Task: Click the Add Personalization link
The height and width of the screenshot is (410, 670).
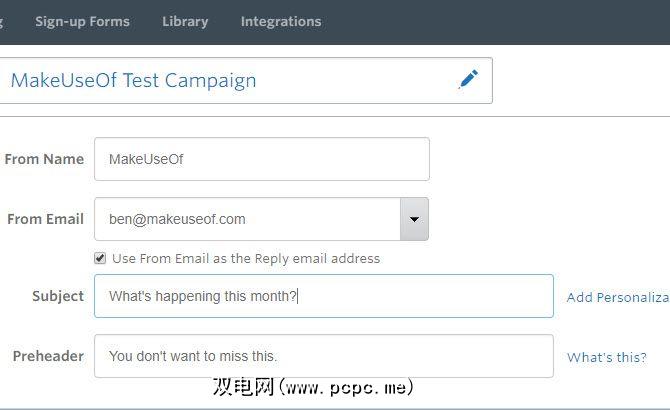Action: [x=617, y=297]
